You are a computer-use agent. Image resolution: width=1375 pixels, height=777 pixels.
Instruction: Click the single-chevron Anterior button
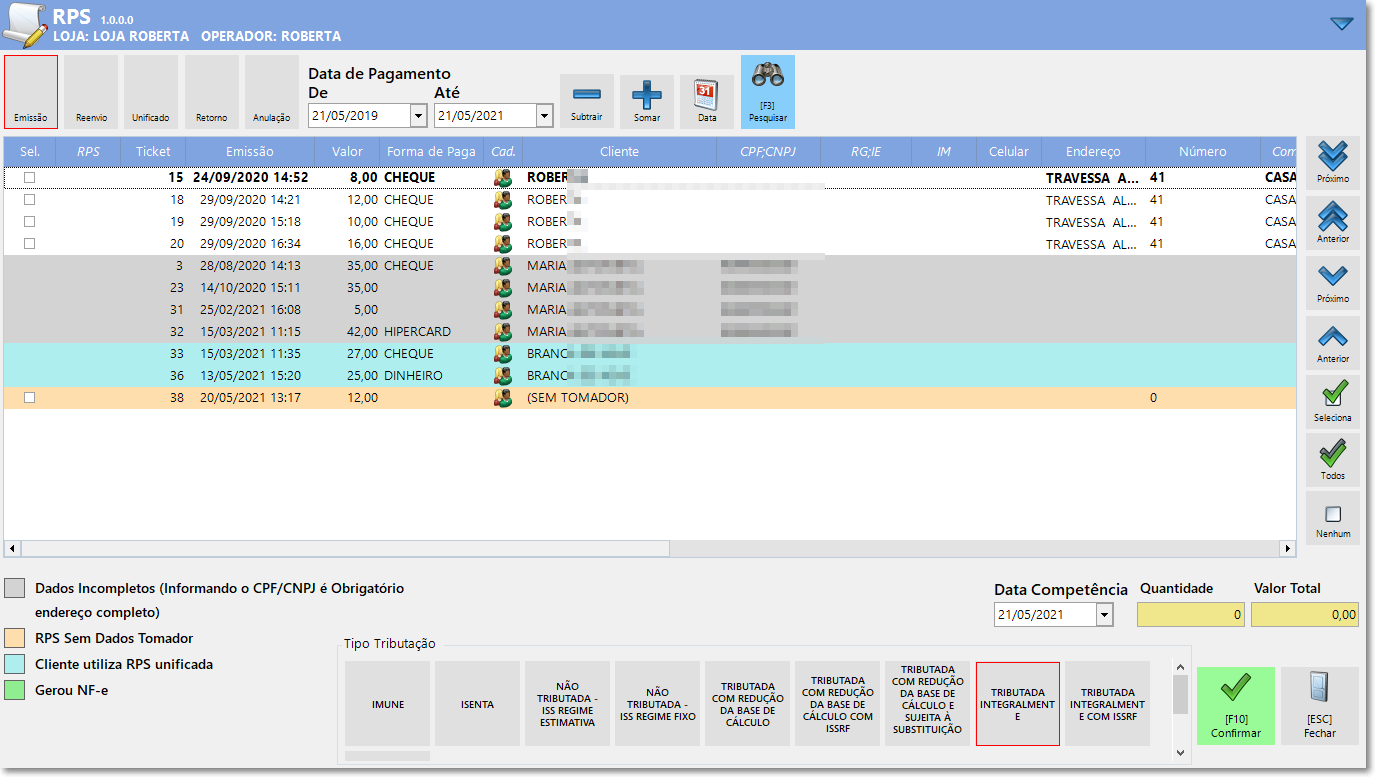pyautogui.click(x=1333, y=343)
